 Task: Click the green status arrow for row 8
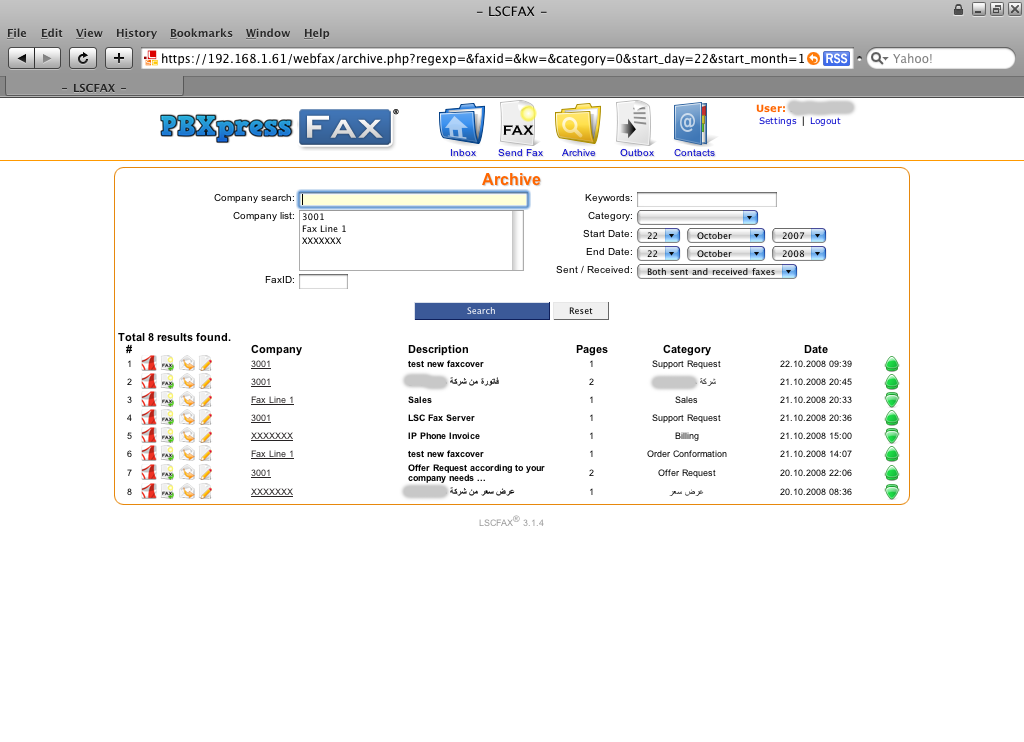point(892,492)
